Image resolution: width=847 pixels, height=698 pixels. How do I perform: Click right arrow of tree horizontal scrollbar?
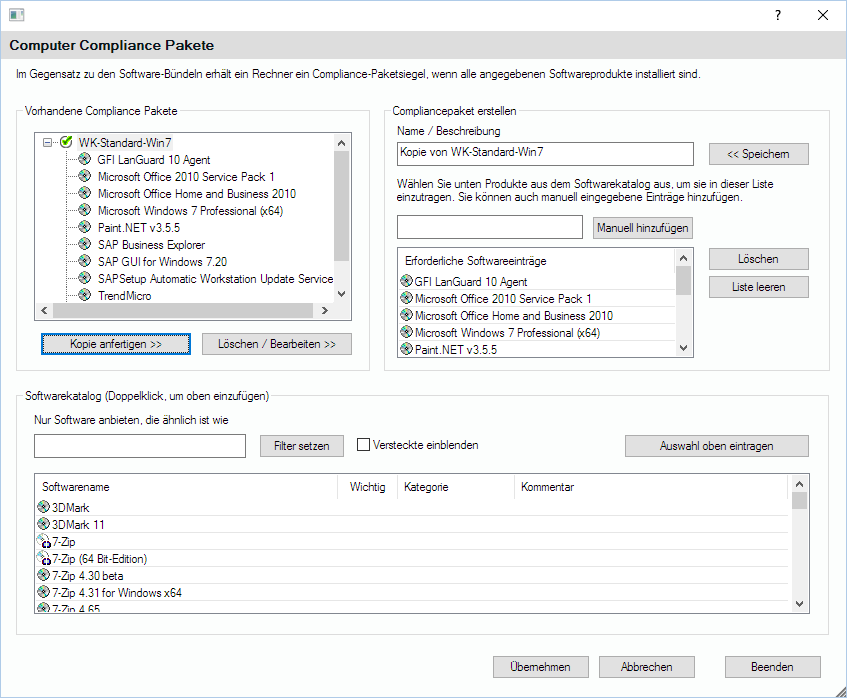pos(325,311)
